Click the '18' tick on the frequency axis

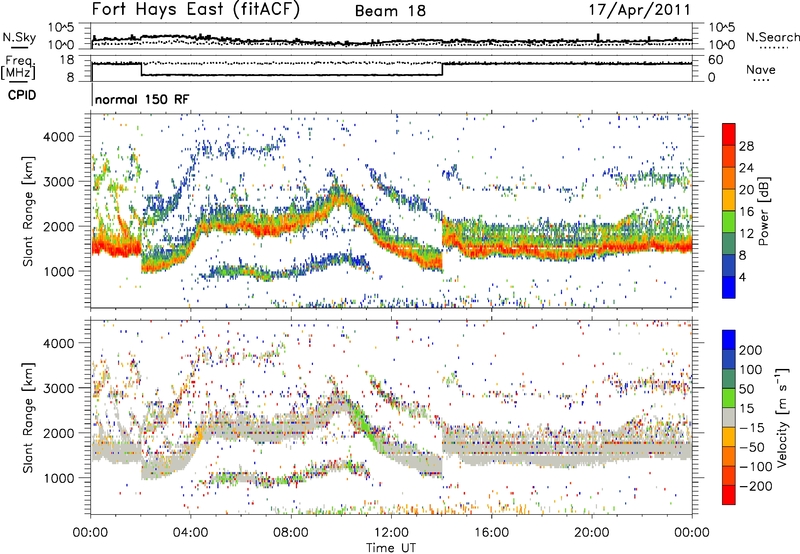point(66,60)
